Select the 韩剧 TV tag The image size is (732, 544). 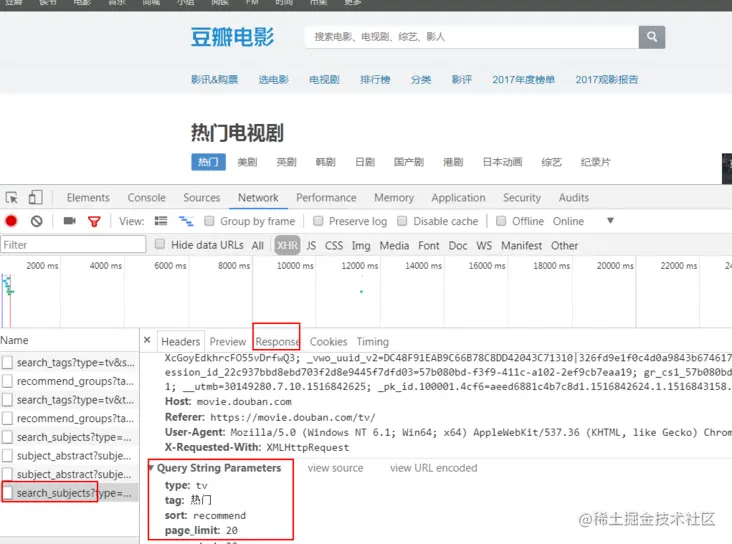325,162
